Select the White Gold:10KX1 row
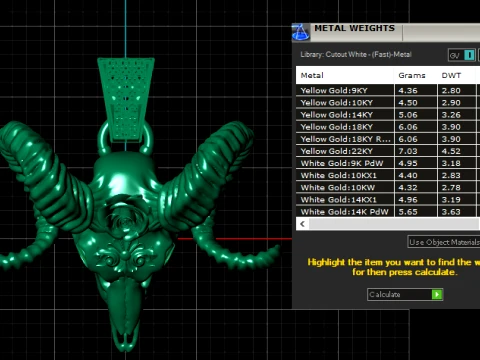 [x=388, y=175]
